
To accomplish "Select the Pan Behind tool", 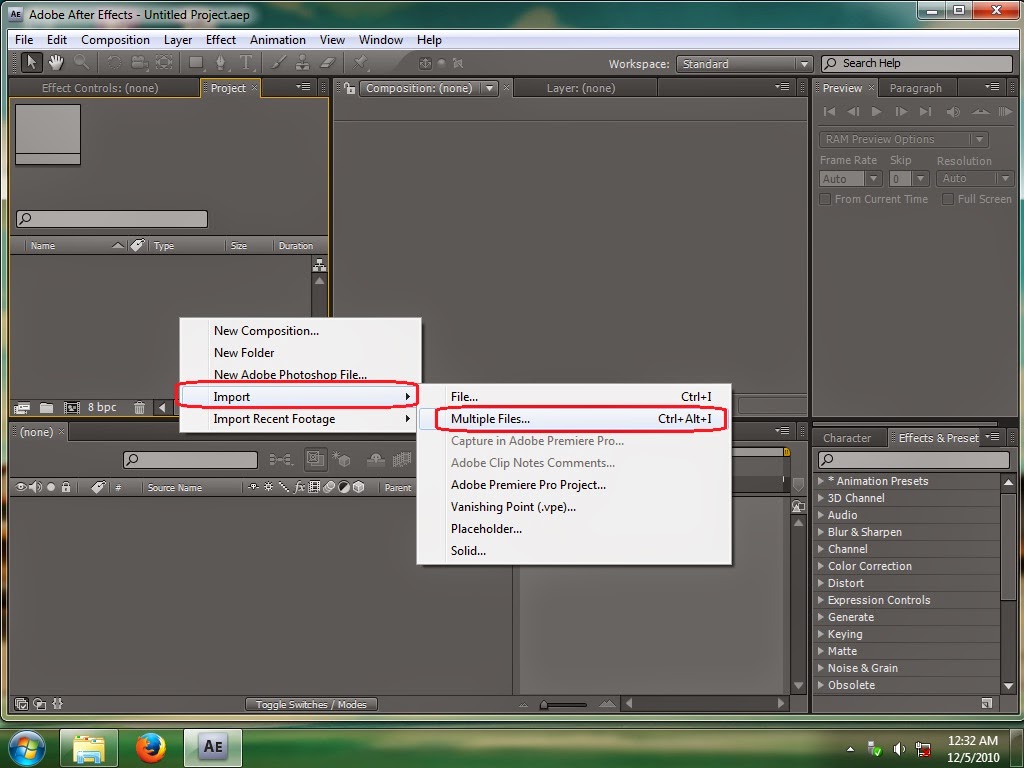I will pos(164,63).
